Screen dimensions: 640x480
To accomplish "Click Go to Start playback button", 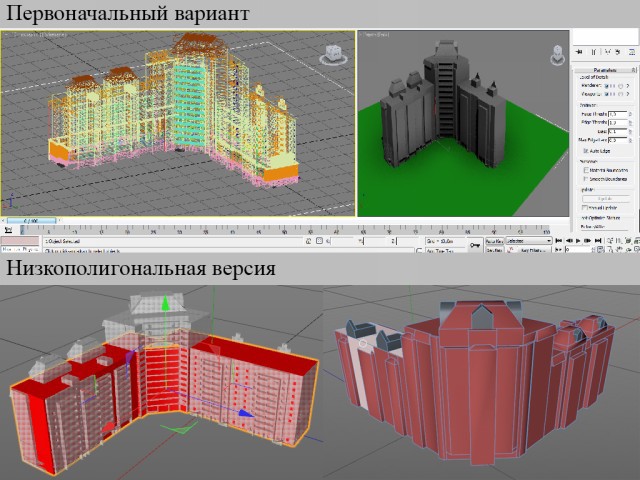I will (x=559, y=241).
